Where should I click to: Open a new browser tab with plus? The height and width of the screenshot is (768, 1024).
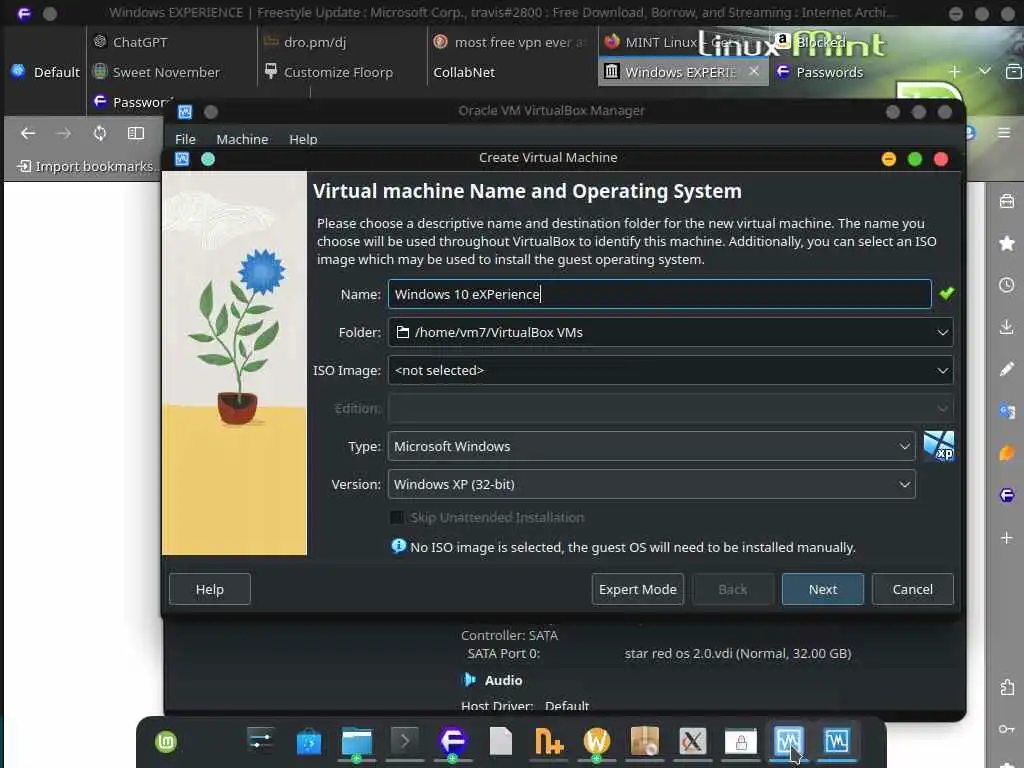pyautogui.click(x=955, y=71)
